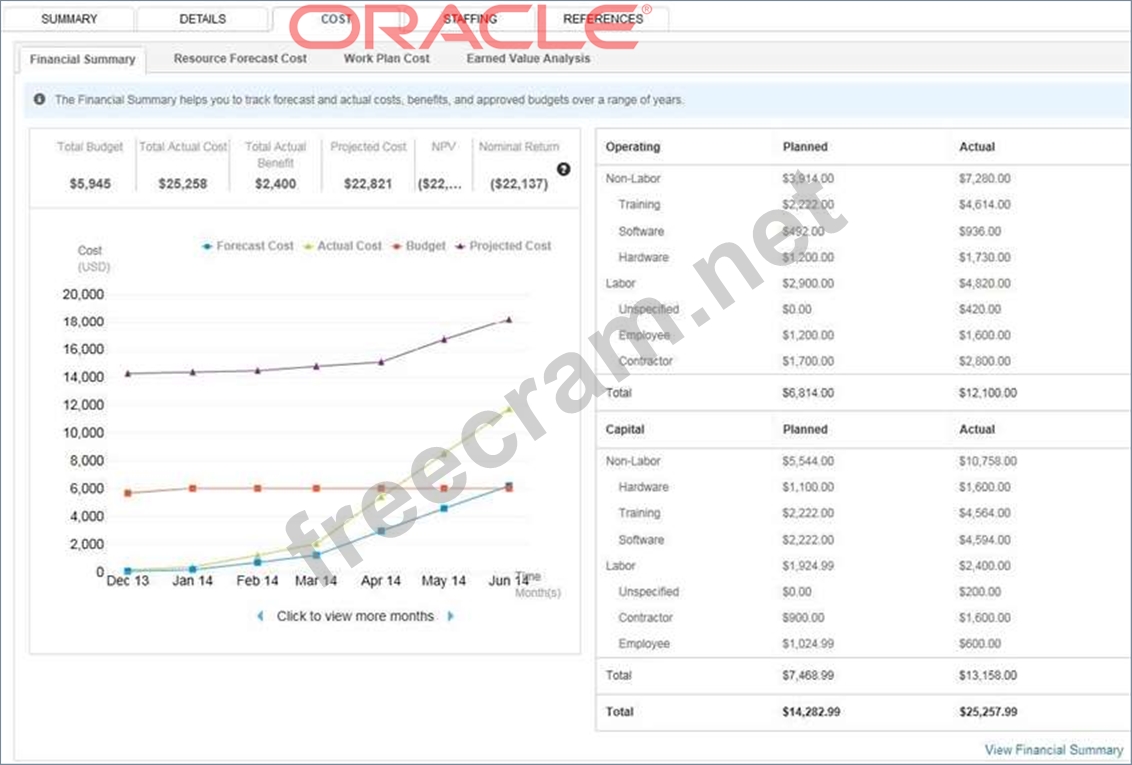Toggle the Projected Cost legend marker
Image resolution: width=1132 pixels, height=765 pixels.
(460, 246)
